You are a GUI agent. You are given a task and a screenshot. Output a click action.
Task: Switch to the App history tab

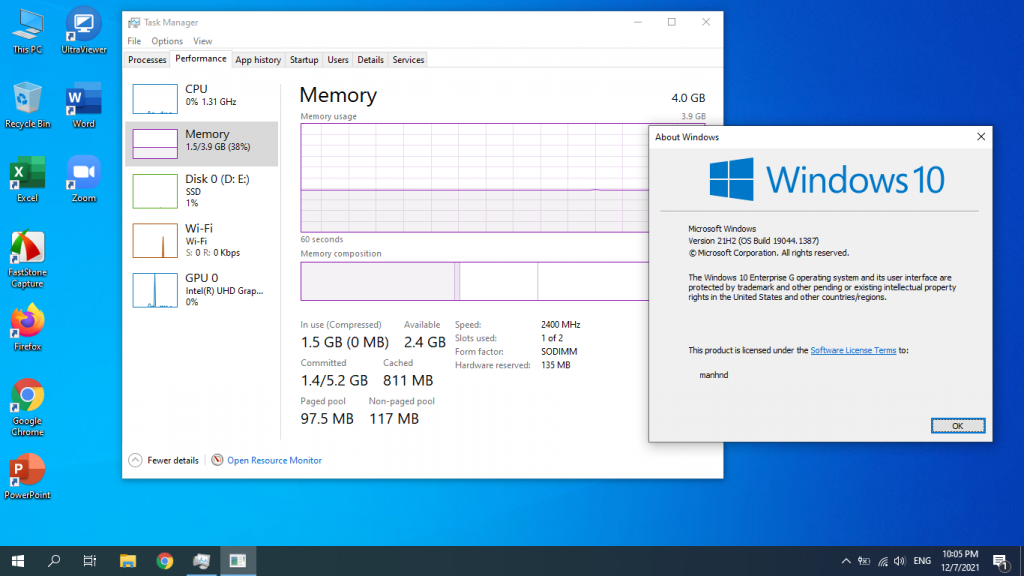tap(258, 59)
